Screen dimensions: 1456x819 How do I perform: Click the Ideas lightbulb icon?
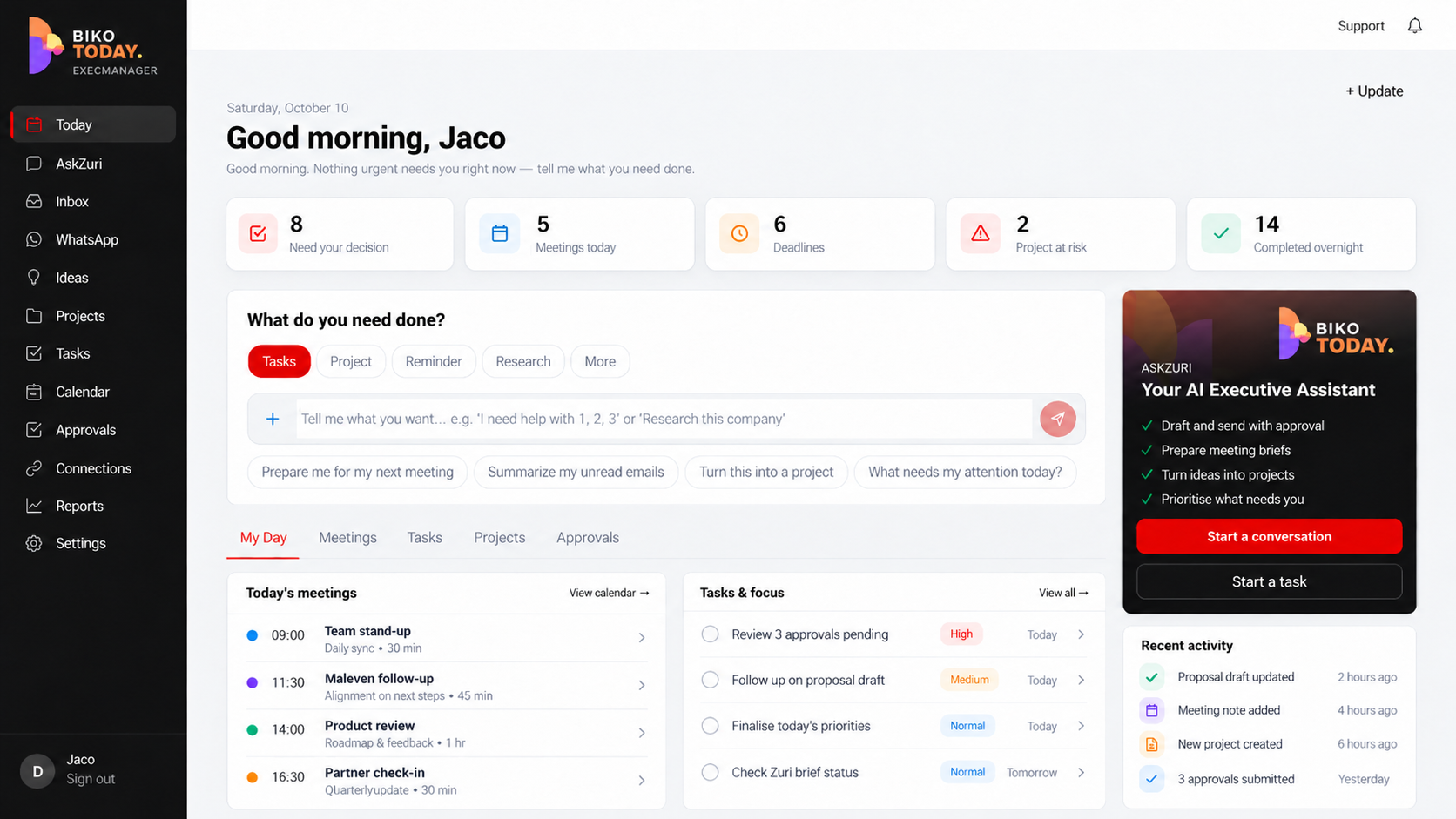tap(34, 278)
